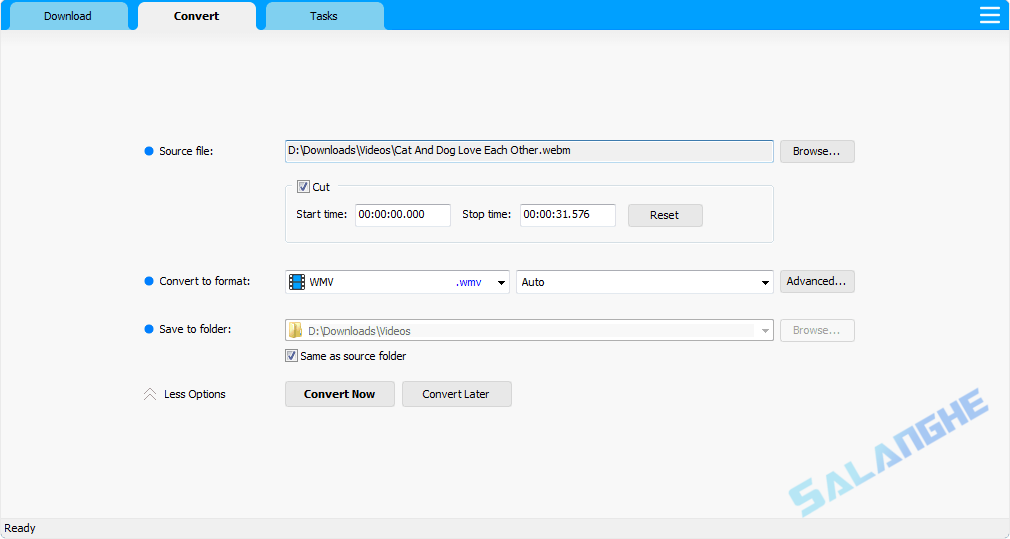Browse for a source file
This screenshot has height=539, width=1010.
click(817, 151)
